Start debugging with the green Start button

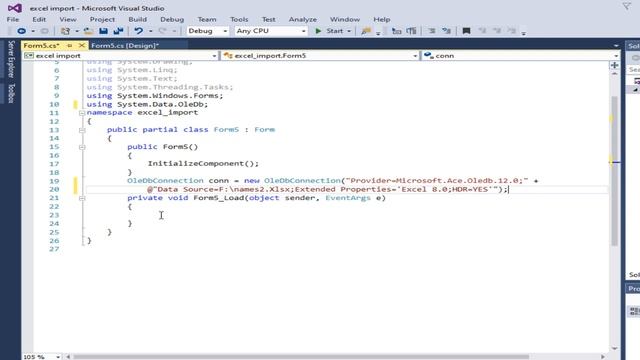pyautogui.click(x=329, y=31)
